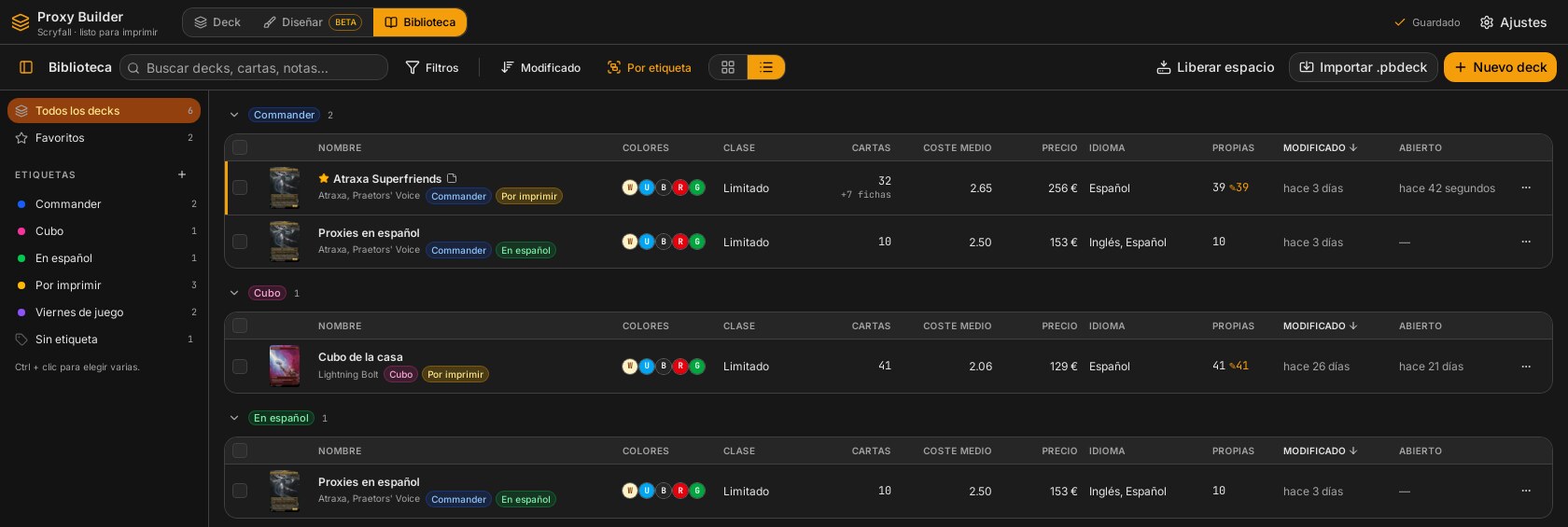Click the owned-cards pencil icon 39 in Atraxa row
Viewport: 1568px width, 527px height.
(x=1239, y=187)
